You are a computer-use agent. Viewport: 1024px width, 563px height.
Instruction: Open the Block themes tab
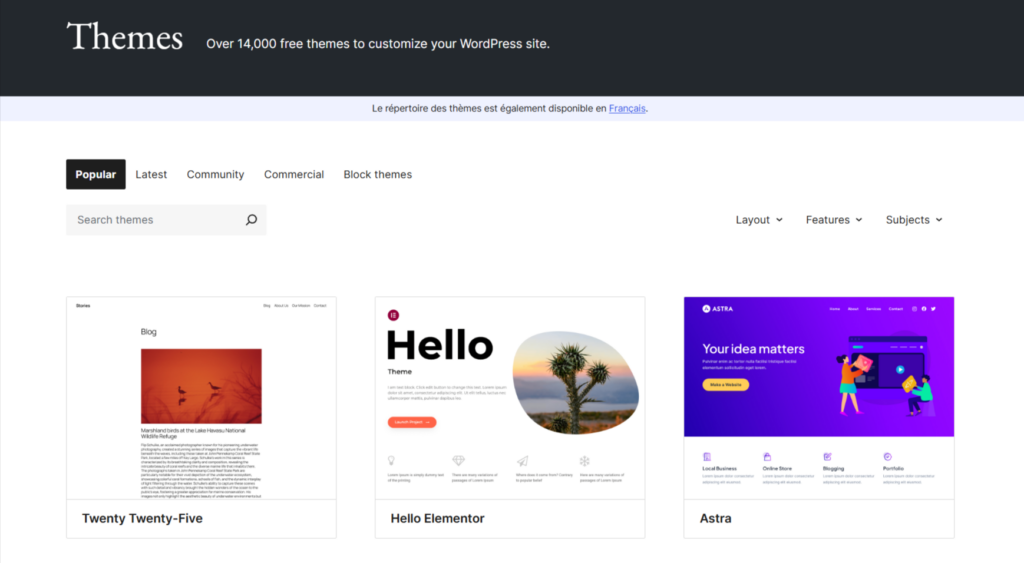pos(377,174)
